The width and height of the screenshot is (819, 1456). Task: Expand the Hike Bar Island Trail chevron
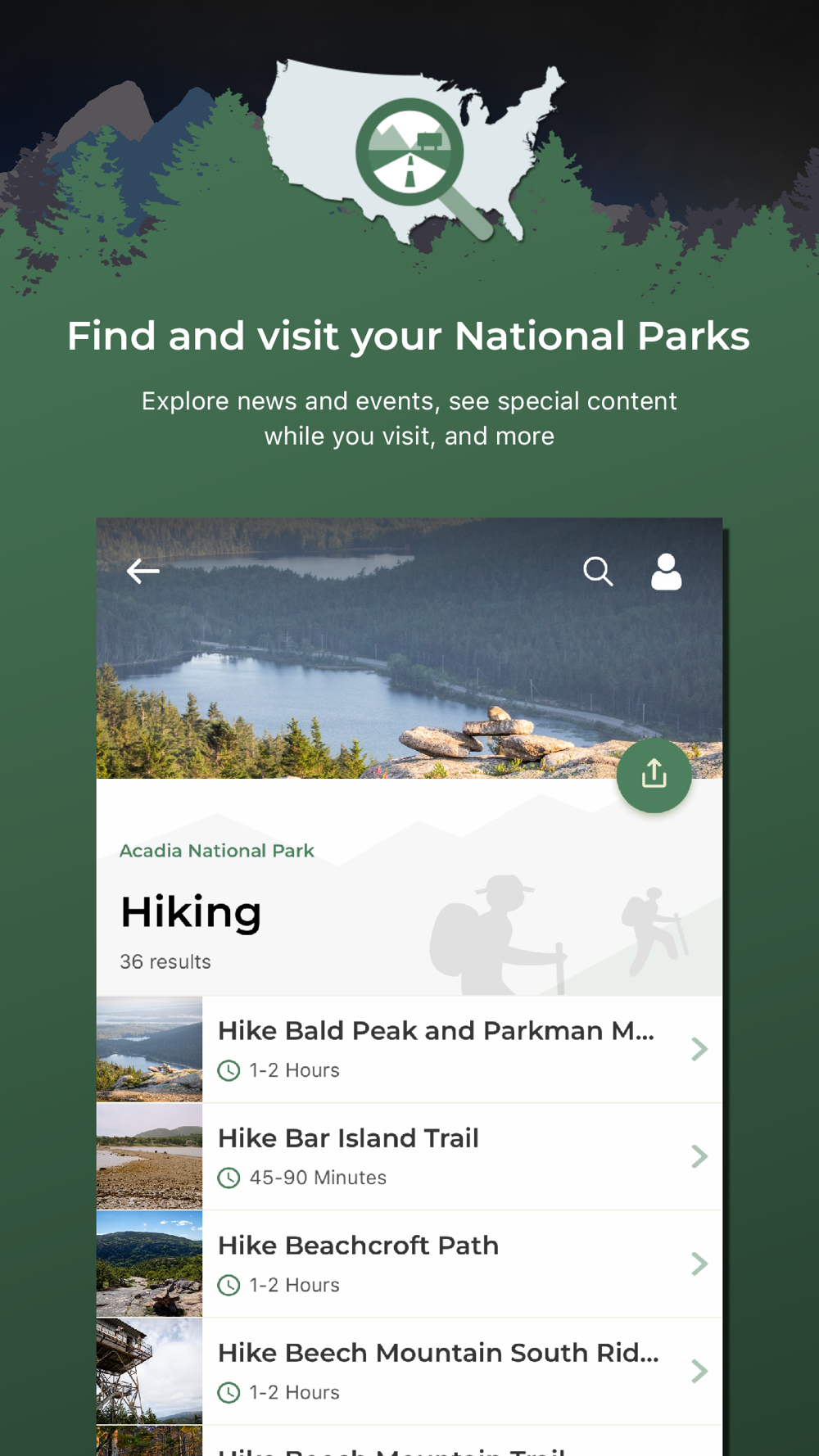699,1156
